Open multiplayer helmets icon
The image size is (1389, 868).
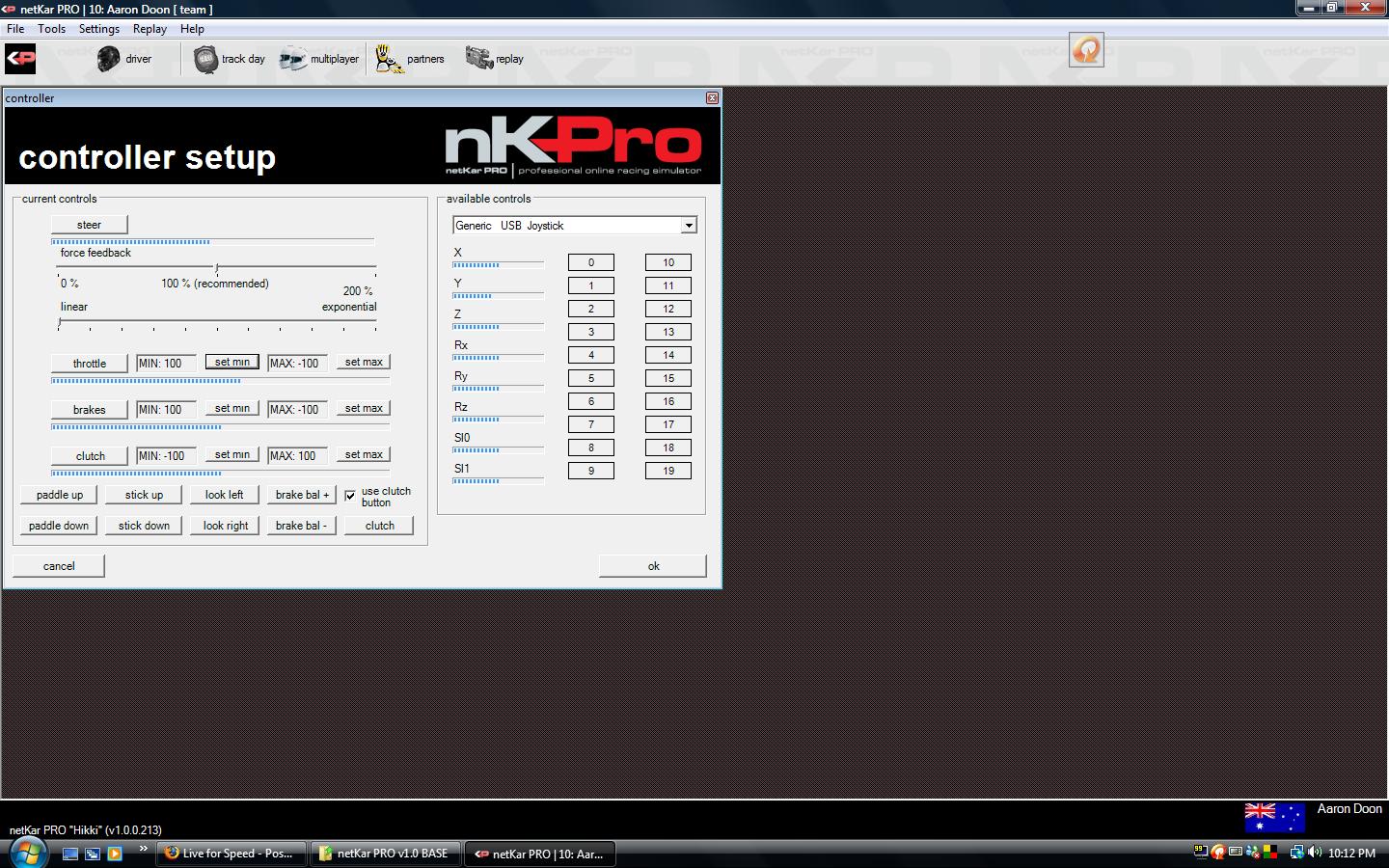click(x=292, y=59)
